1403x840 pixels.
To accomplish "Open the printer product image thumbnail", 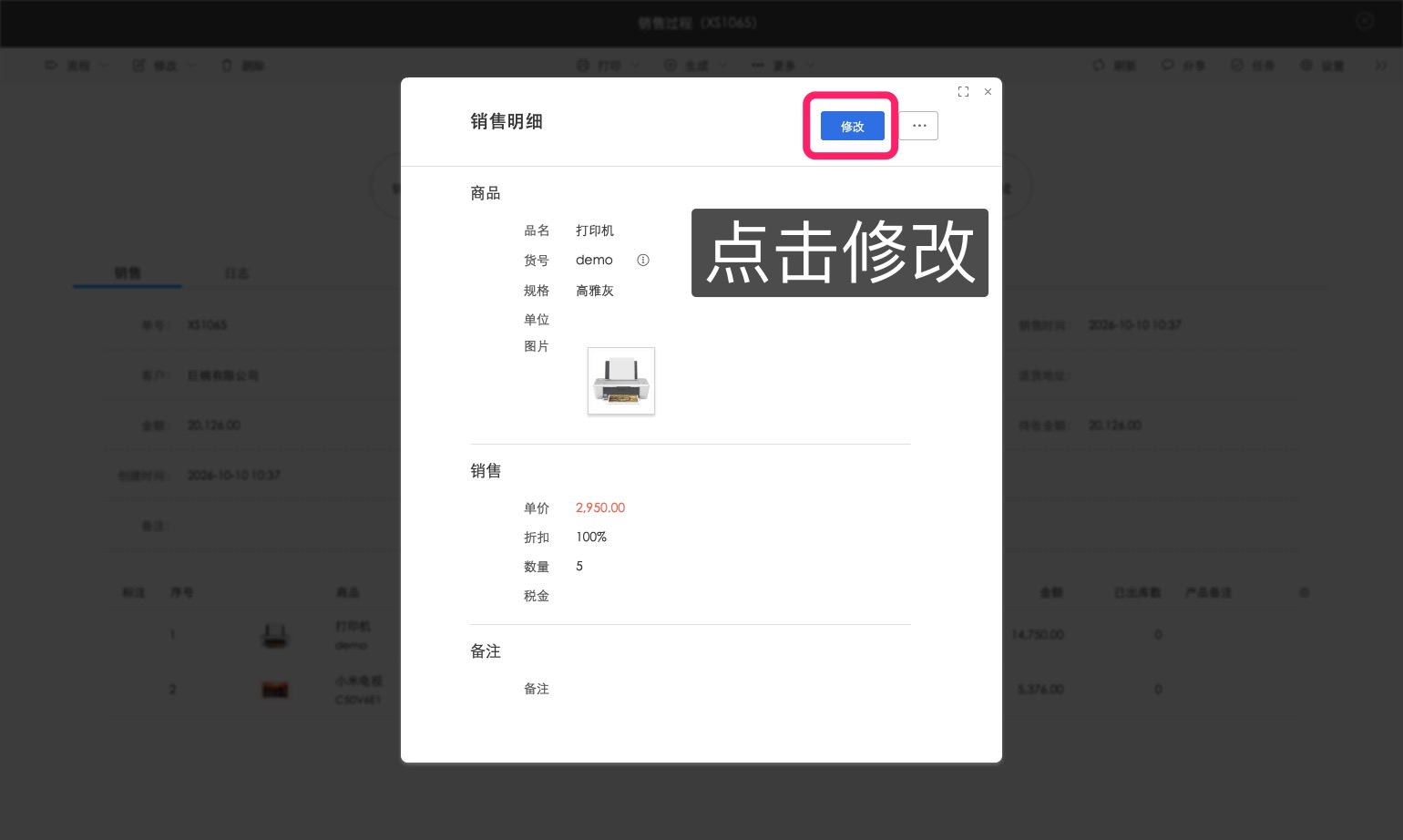I will tap(621, 381).
